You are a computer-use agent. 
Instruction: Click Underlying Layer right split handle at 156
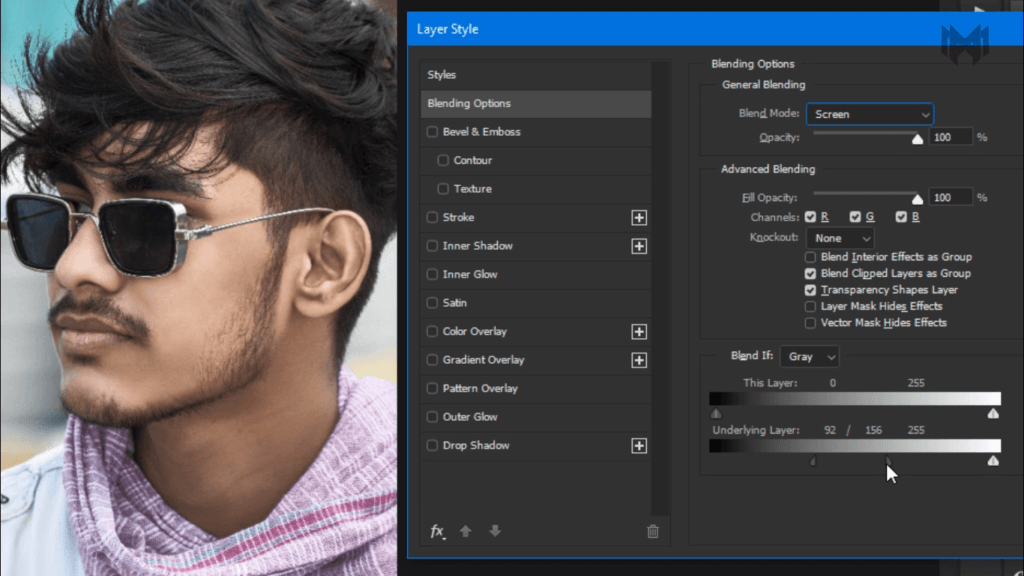(x=888, y=461)
